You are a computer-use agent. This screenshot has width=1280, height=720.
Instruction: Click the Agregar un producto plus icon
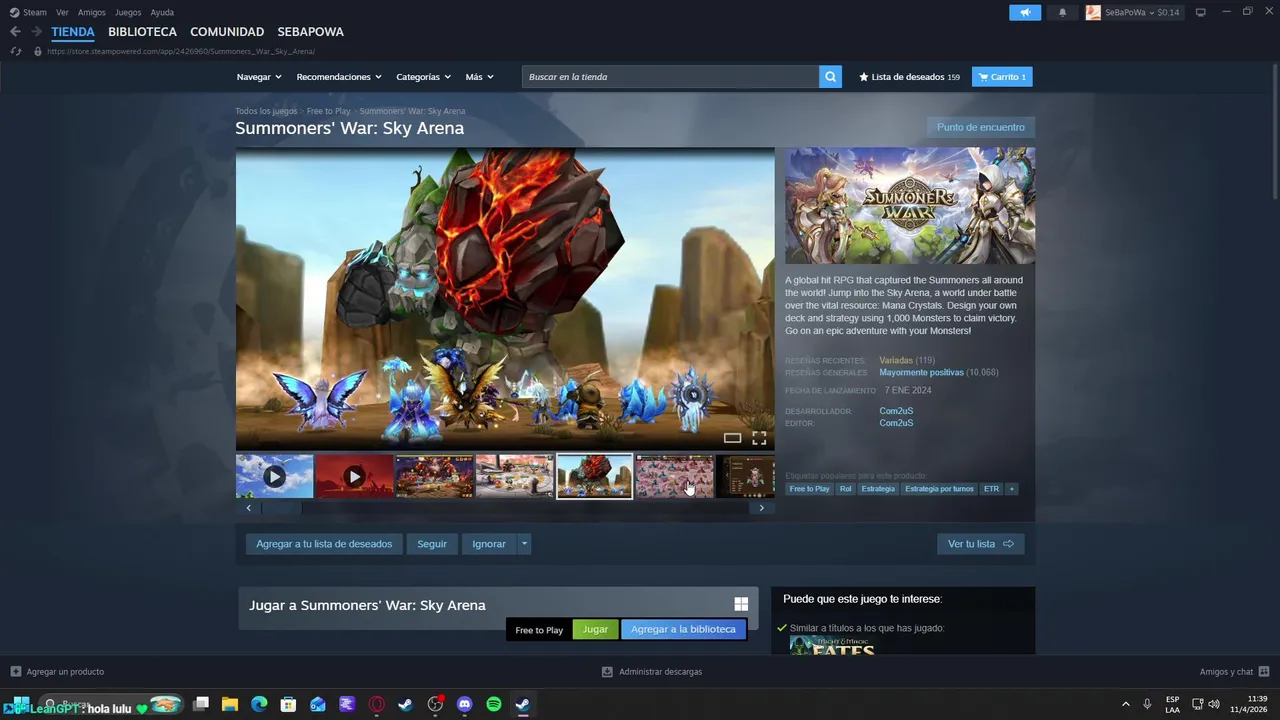[x=15, y=671]
